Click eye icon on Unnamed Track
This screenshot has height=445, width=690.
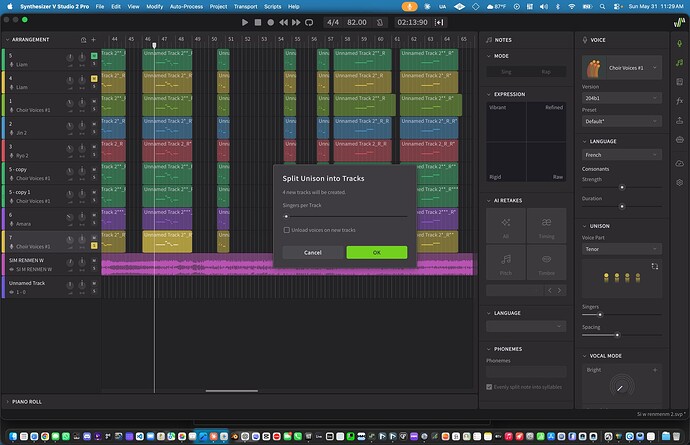(x=12, y=292)
